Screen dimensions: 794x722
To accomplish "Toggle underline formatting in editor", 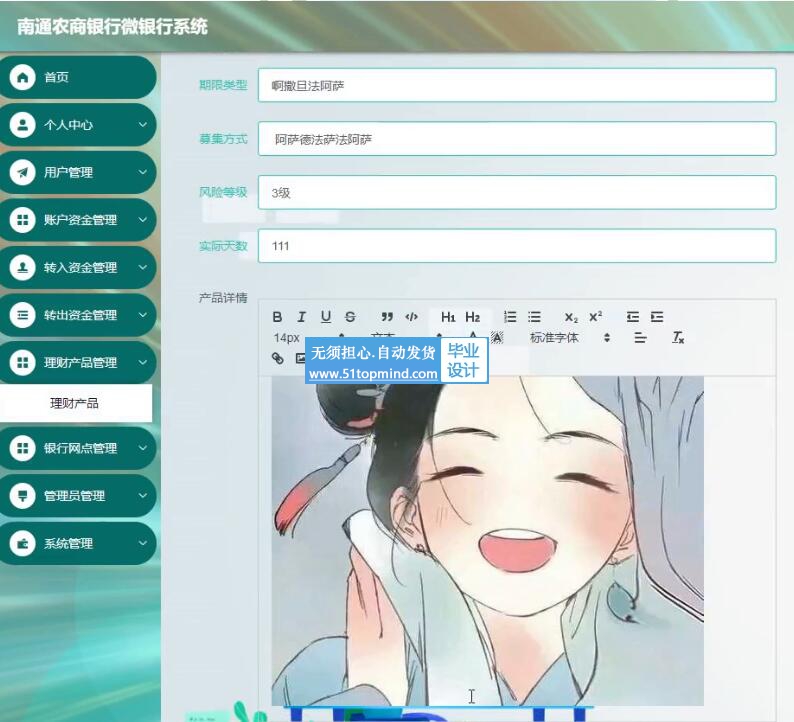I will click(x=326, y=317).
